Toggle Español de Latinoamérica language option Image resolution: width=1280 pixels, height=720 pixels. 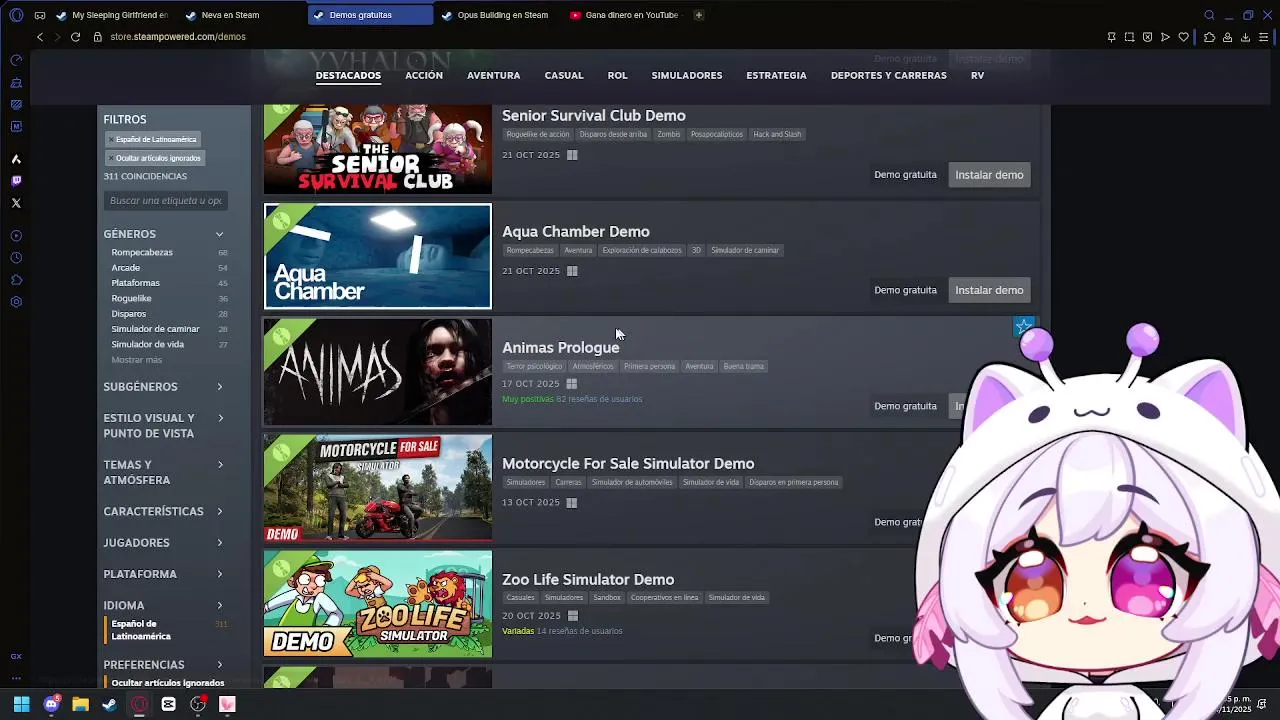click(165, 630)
